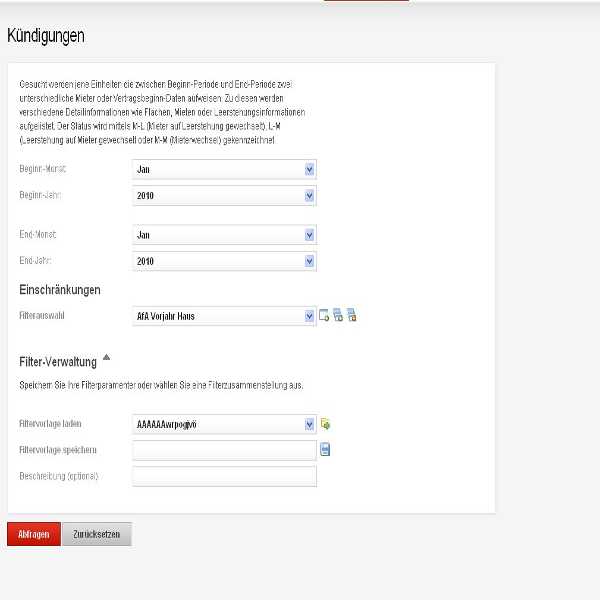Open the Filterauswahl dropdown showing AfA Vorjahr Haus

click(224, 316)
